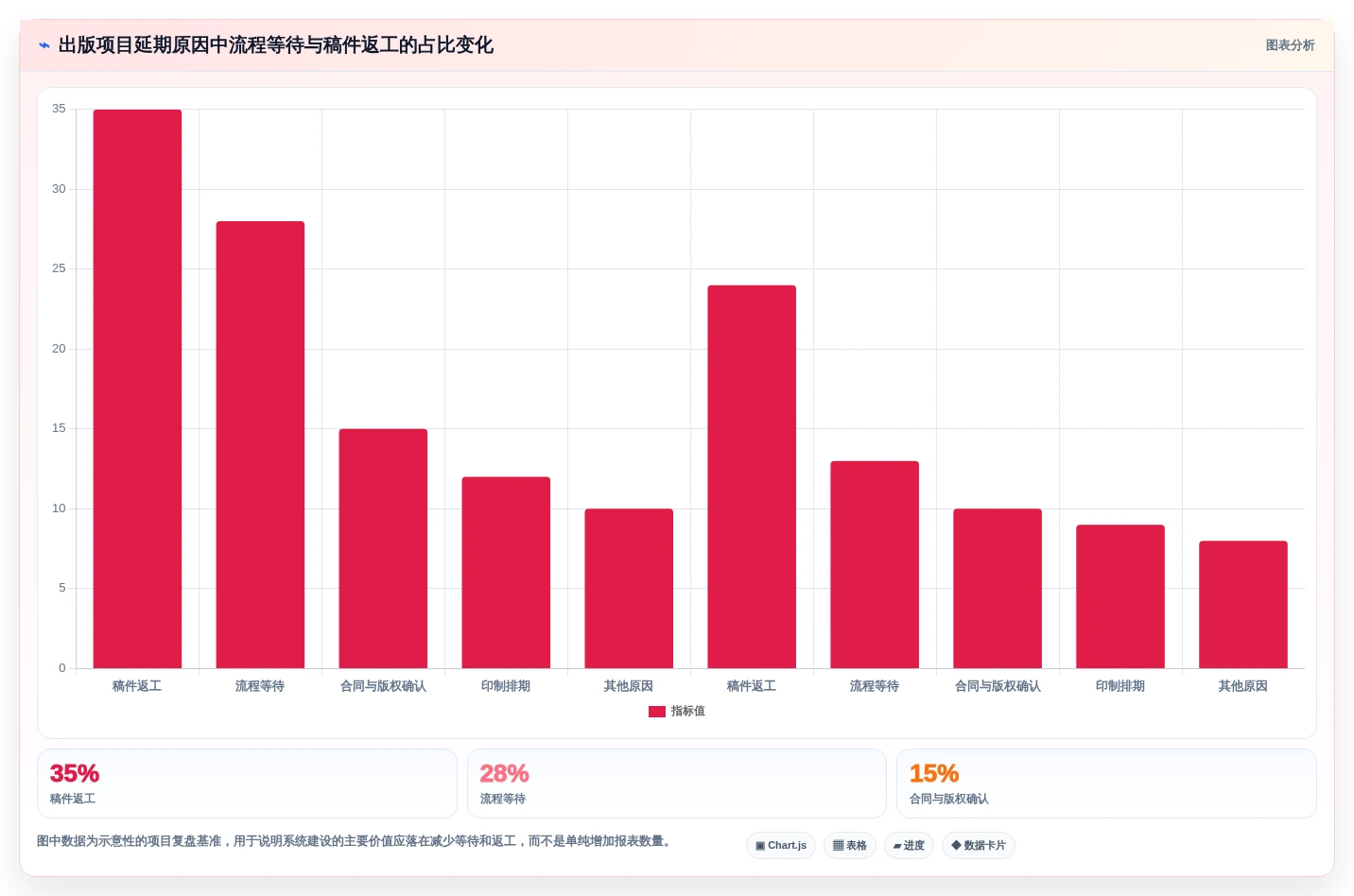Open the 28% 流程等待 stat card
The image size is (1354, 896).
click(x=677, y=784)
